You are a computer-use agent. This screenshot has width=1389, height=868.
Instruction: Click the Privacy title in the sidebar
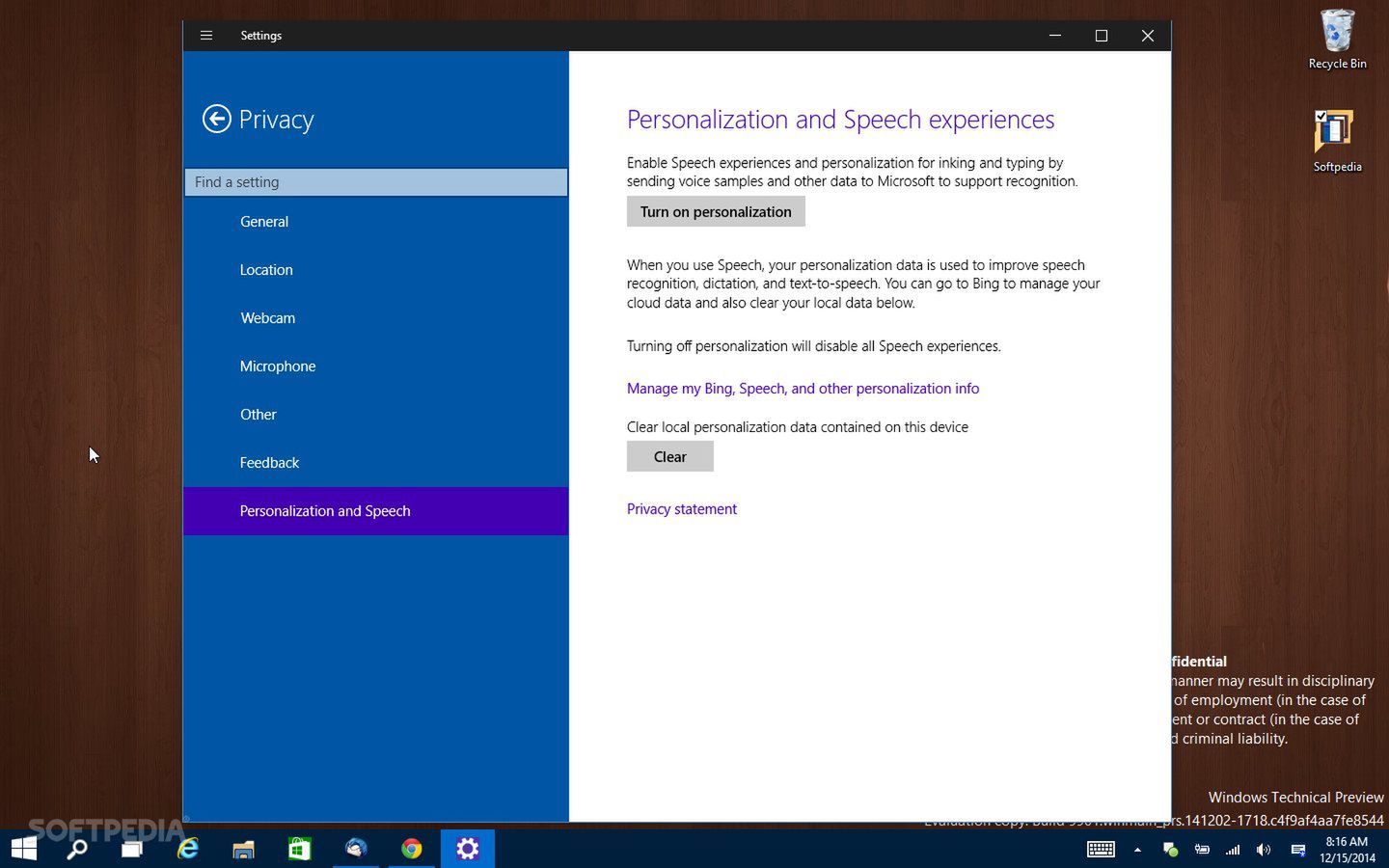click(276, 120)
